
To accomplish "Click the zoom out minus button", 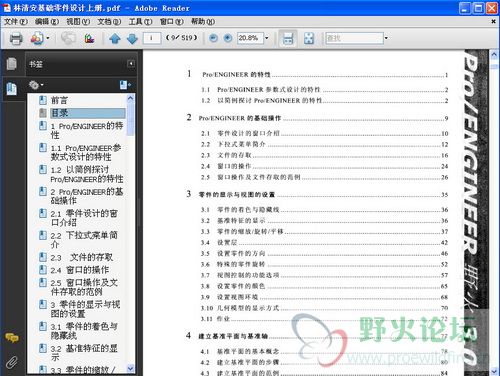I will click(213, 38).
